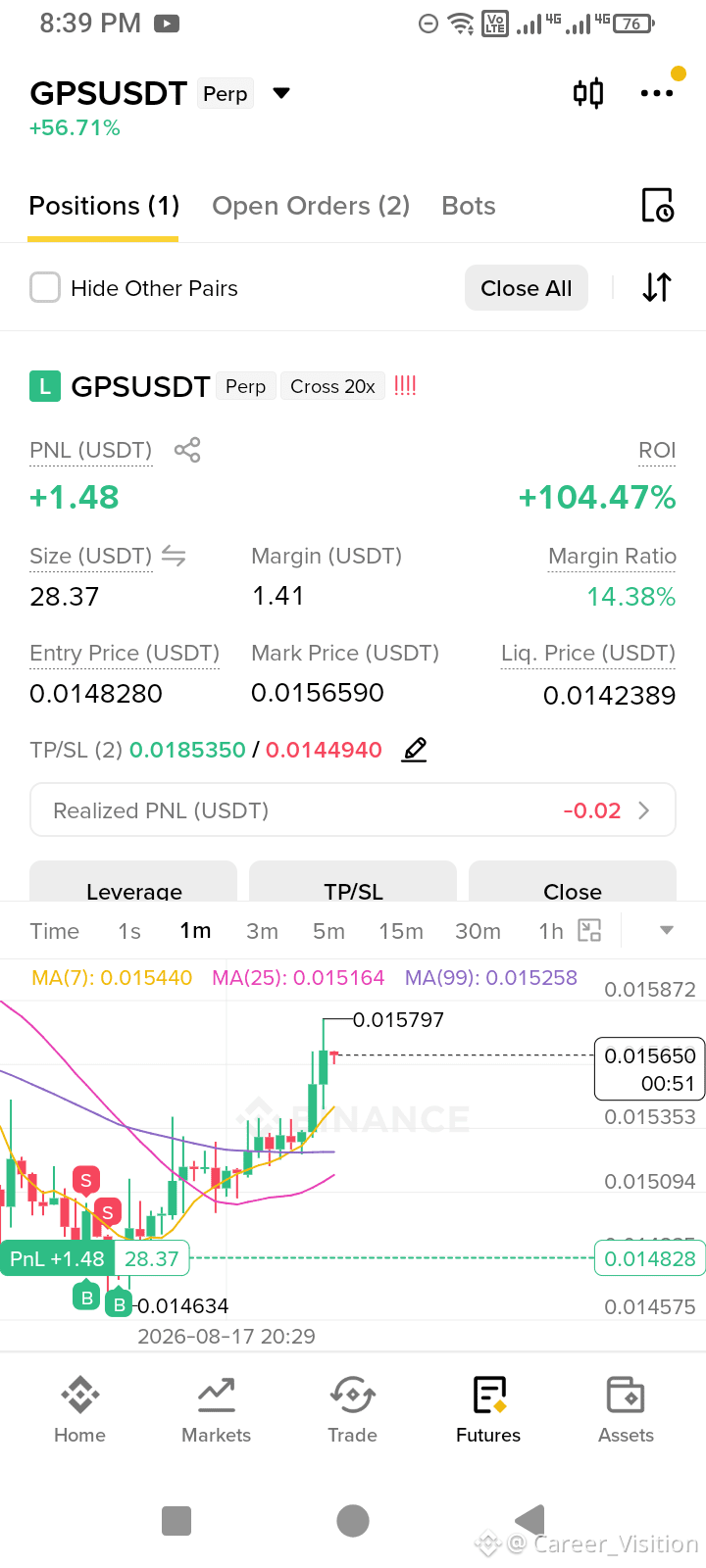
Task: Select the Time chart view
Action: click(x=55, y=931)
